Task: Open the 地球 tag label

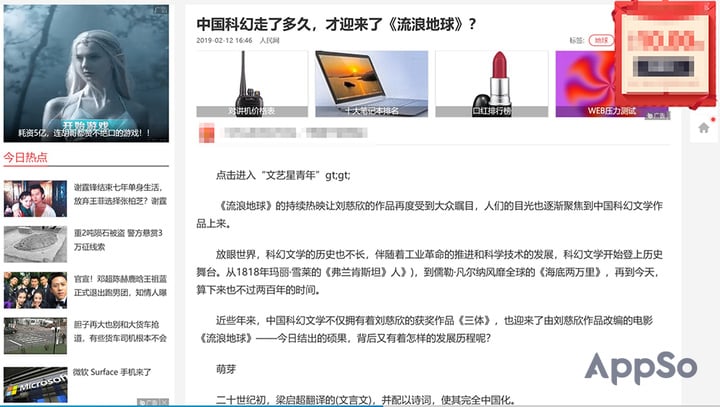Action: (601, 40)
